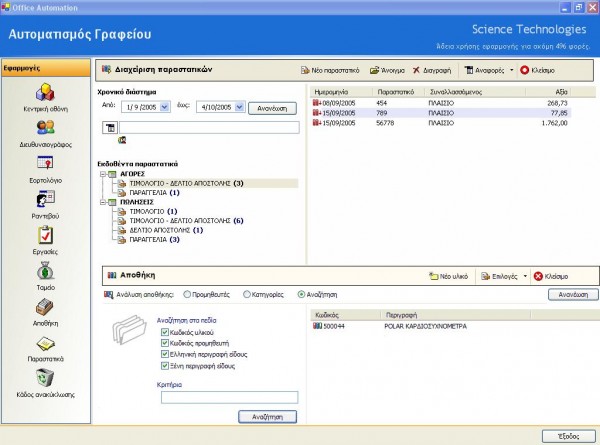The width and height of the screenshot is (600, 445).
Task: Toggle the Κωδικός υλικού checkbox
Action: 165,332
